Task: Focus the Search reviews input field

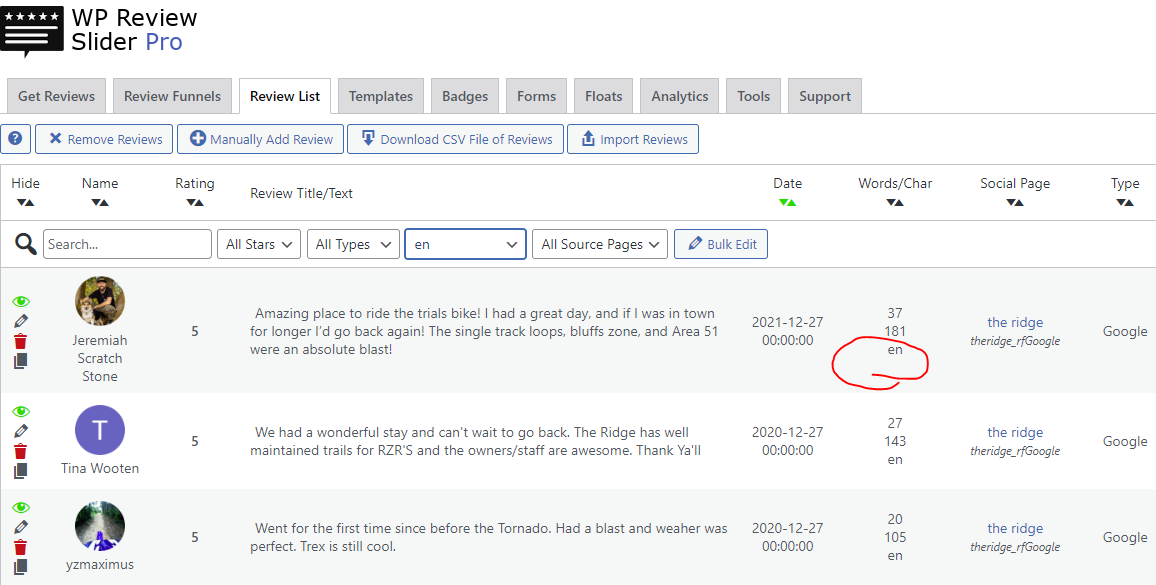Action: (x=128, y=244)
